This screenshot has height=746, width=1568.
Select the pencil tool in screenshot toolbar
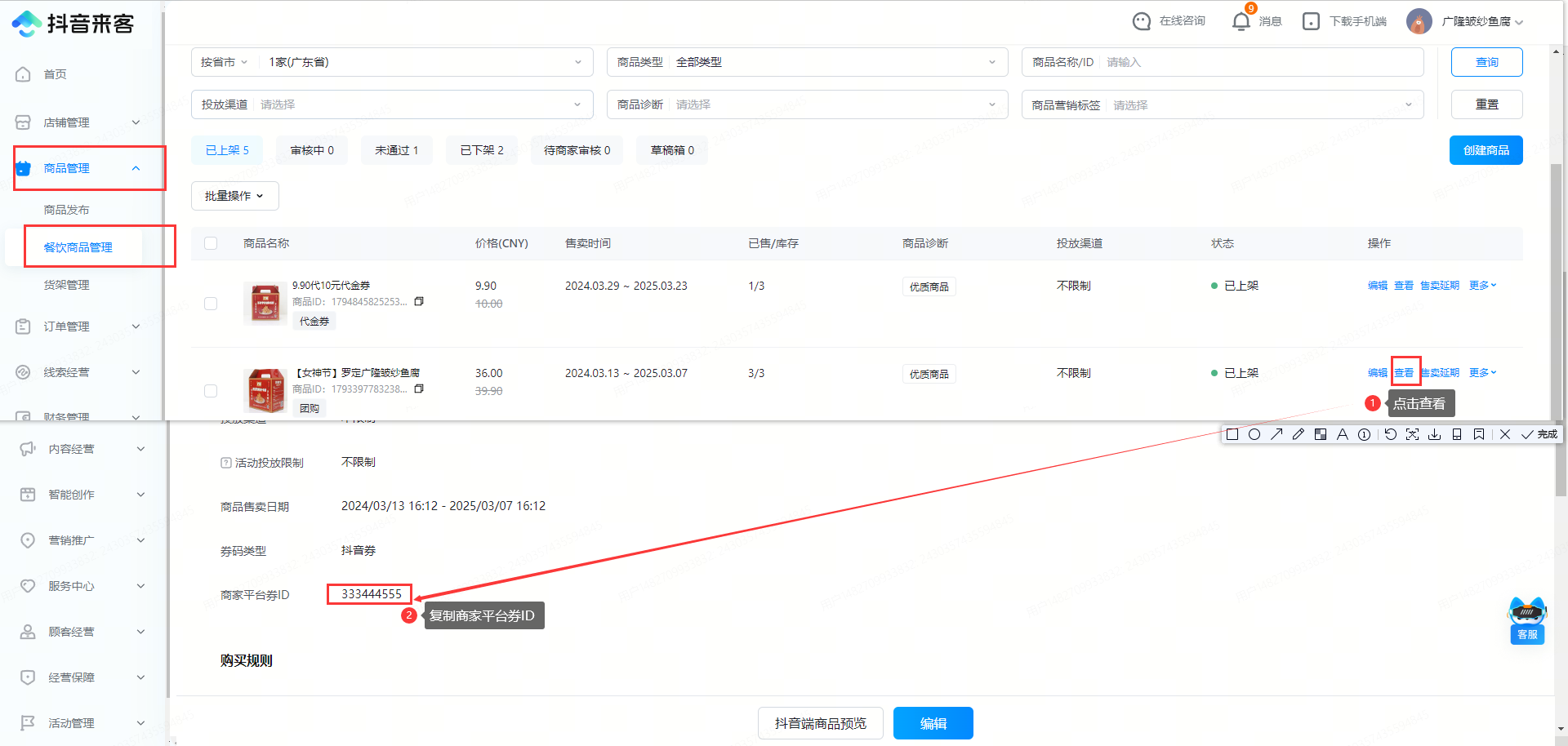[1298, 434]
